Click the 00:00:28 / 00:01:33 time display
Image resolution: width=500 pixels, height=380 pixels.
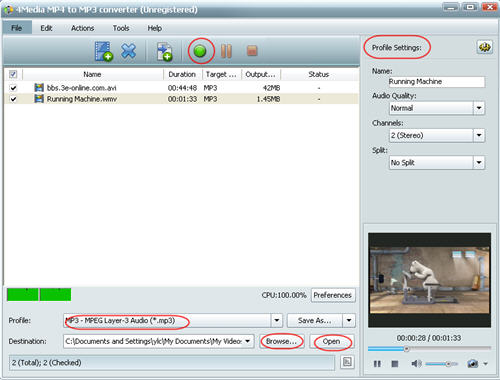coord(429,338)
